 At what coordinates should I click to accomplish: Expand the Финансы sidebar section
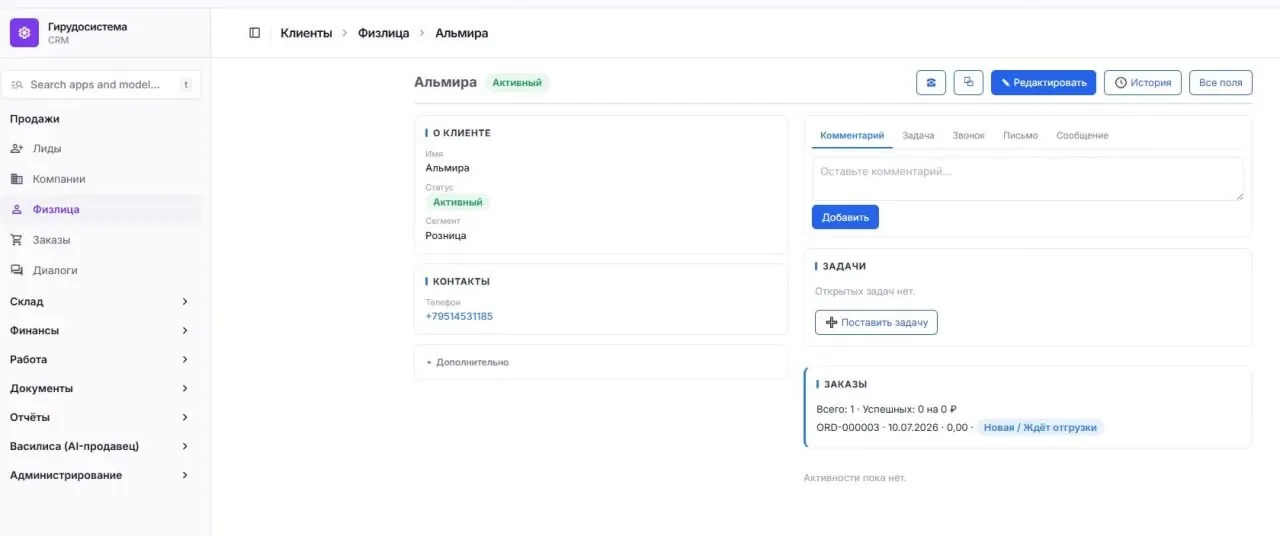tap(100, 330)
